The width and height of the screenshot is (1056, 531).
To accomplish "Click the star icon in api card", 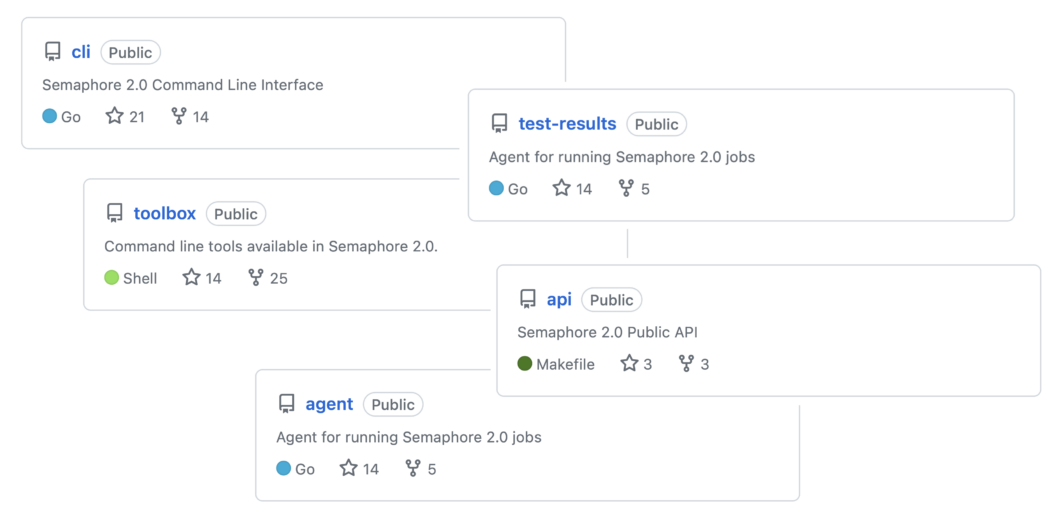I will click(629, 363).
